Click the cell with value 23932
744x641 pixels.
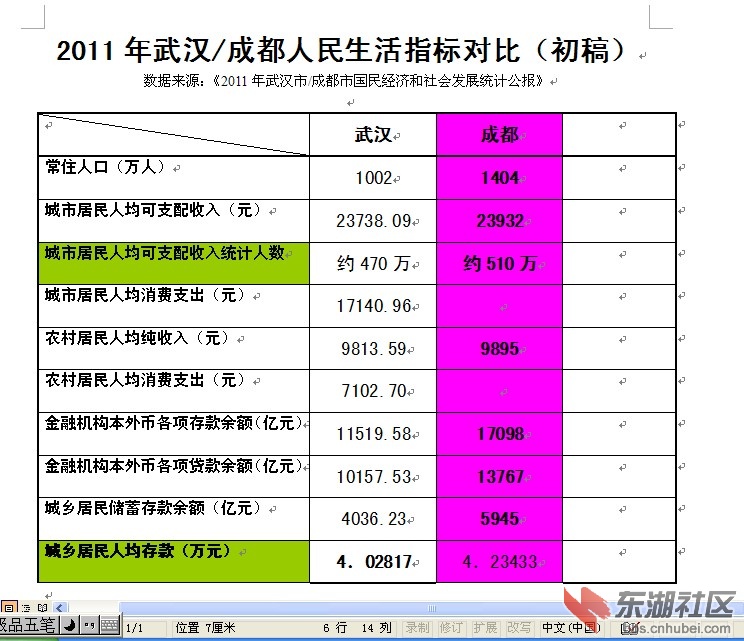point(499,221)
